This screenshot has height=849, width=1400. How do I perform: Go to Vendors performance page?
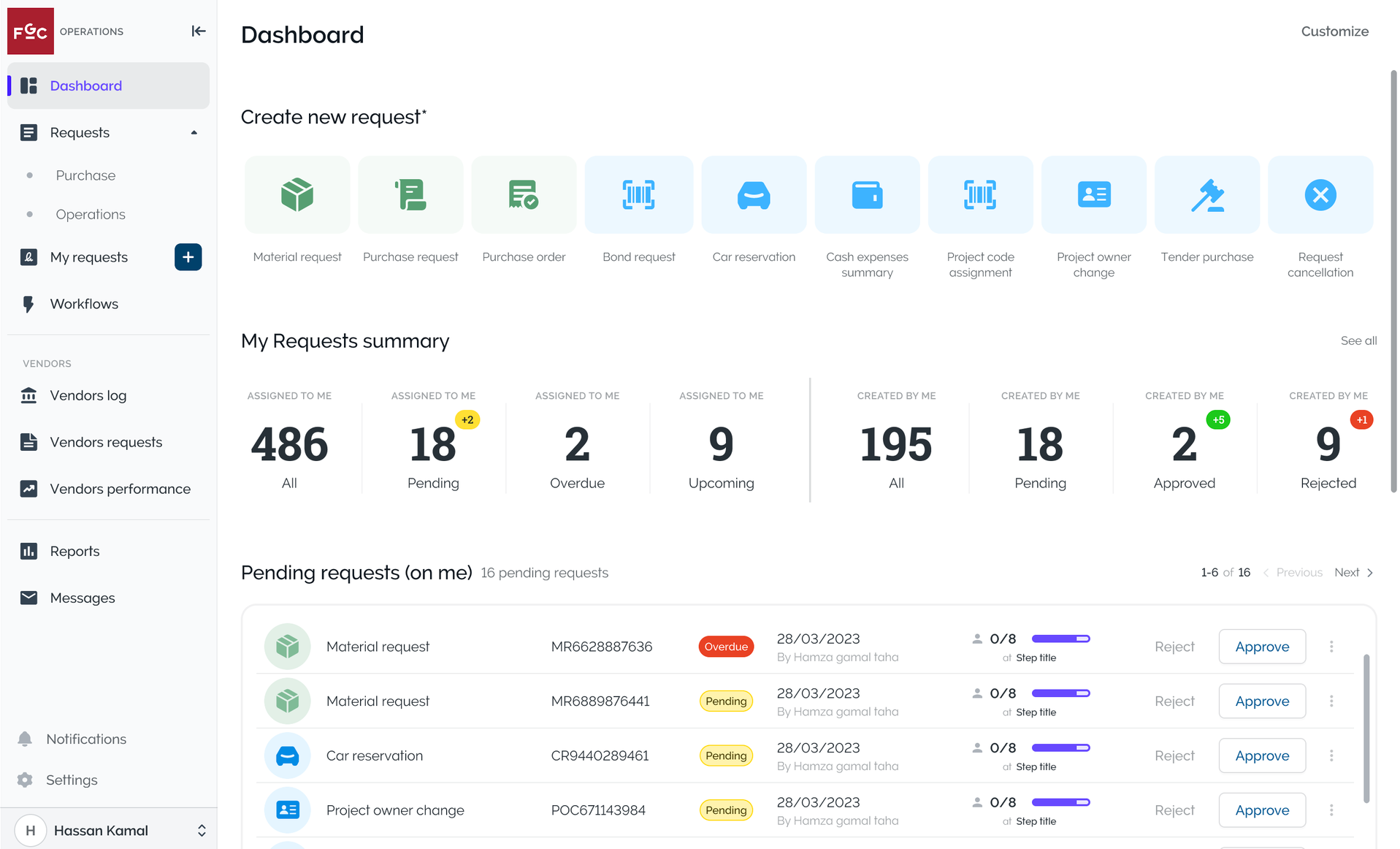tap(120, 489)
